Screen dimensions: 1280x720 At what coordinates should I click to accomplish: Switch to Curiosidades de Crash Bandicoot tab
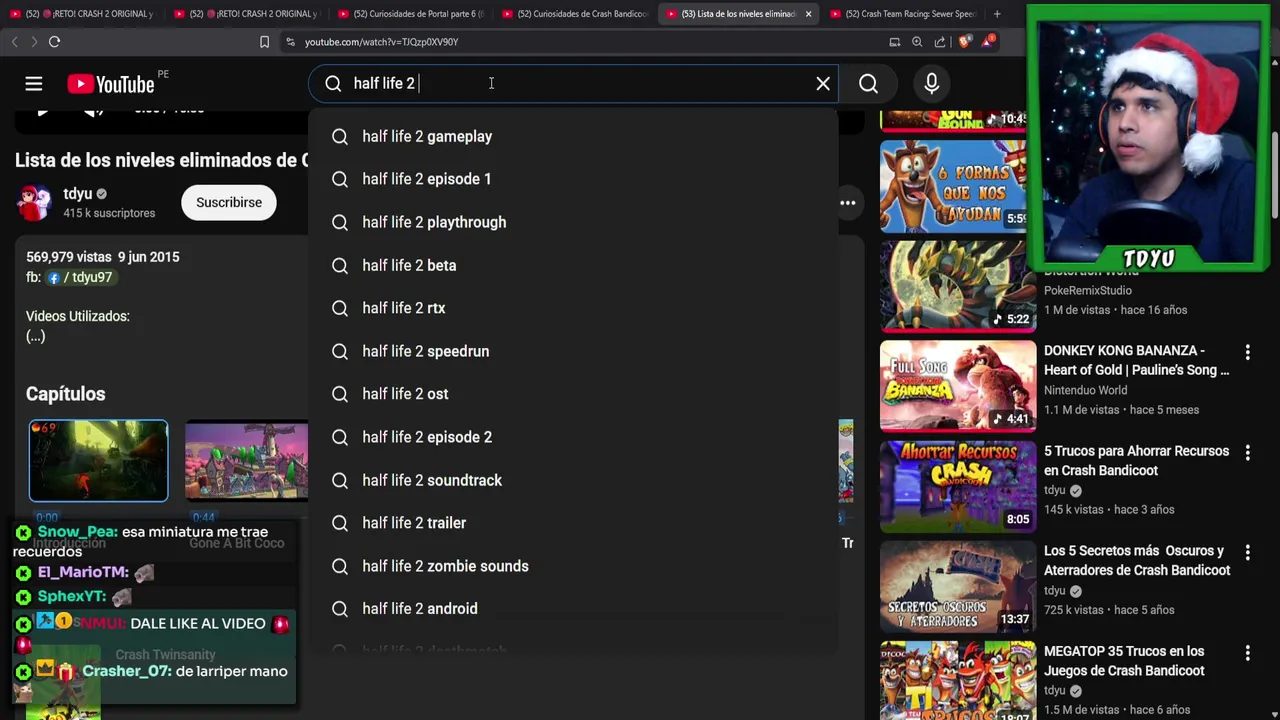pyautogui.click(x=575, y=14)
